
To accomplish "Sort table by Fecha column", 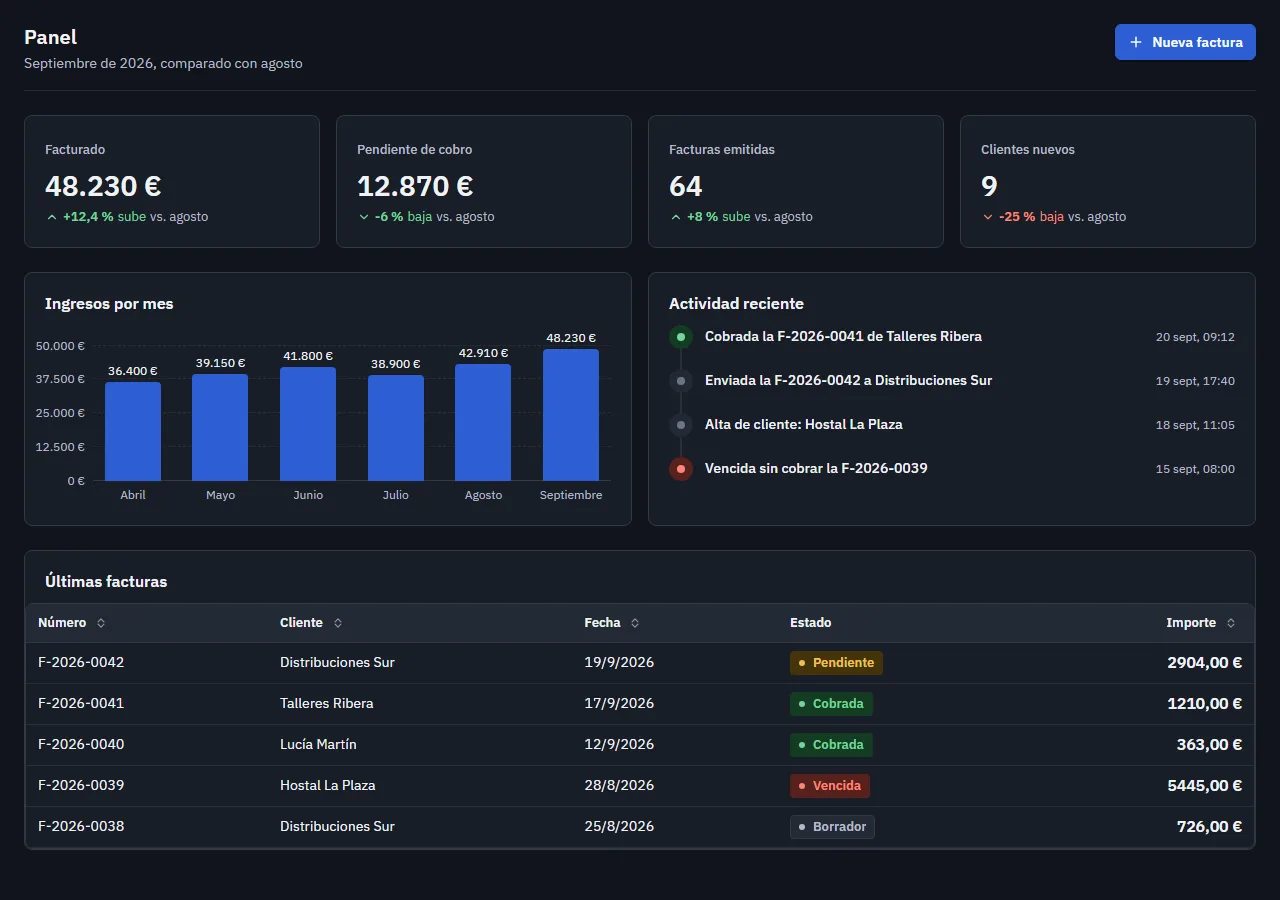I will [x=612, y=623].
